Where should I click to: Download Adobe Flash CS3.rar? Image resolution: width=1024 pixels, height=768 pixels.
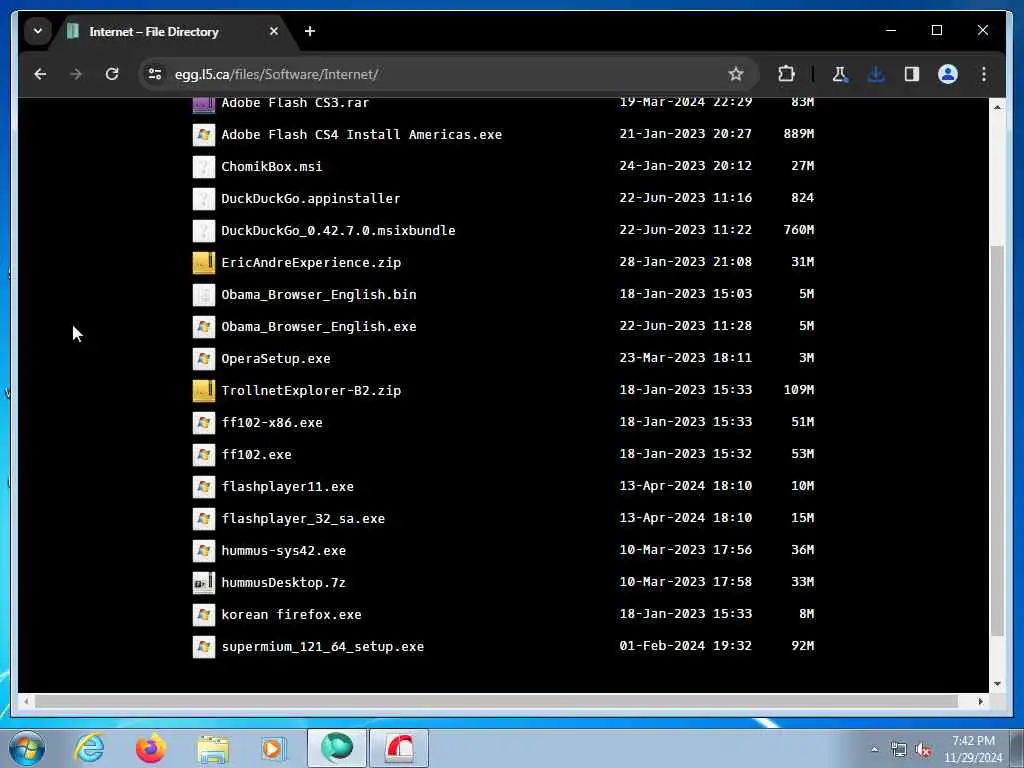coord(295,103)
